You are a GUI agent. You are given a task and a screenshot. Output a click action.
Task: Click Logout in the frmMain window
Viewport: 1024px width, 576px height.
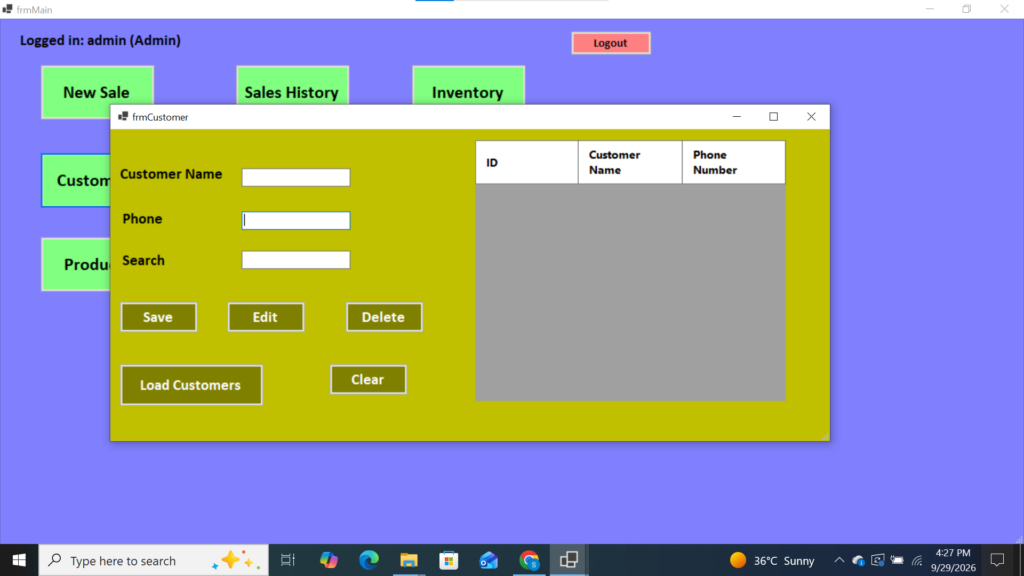[611, 43]
